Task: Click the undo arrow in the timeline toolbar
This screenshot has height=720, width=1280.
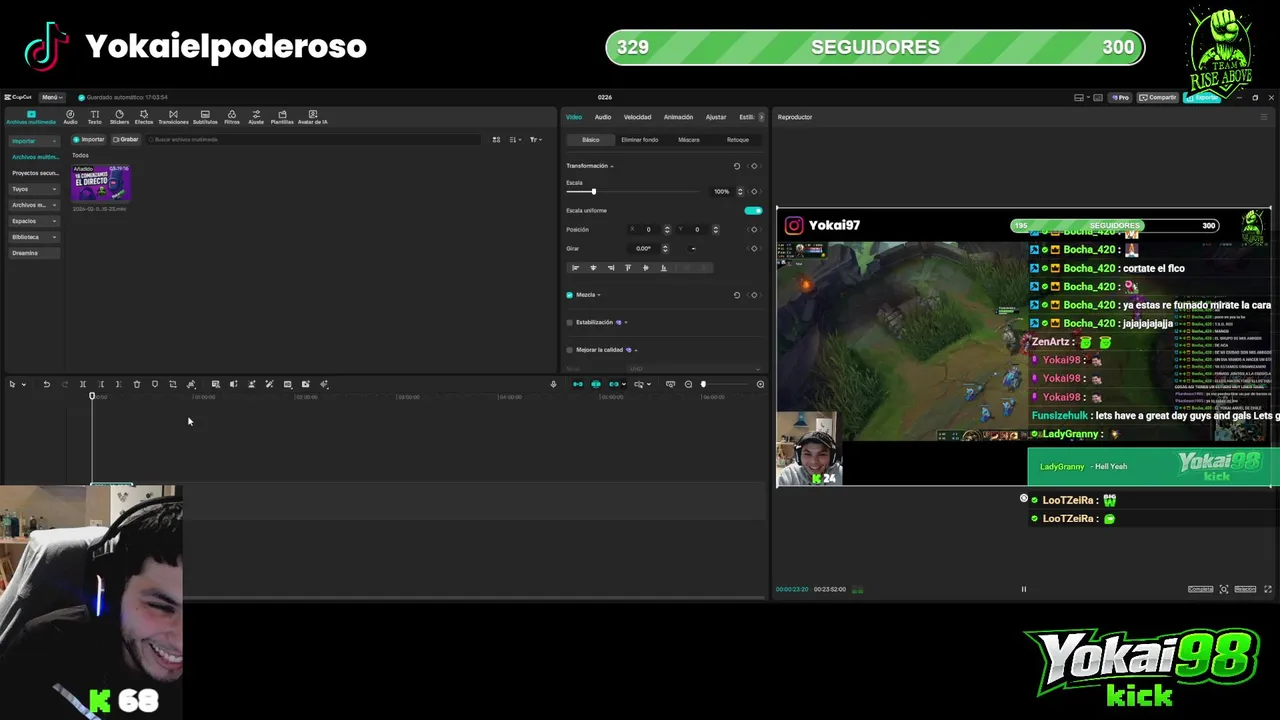Action: point(46,384)
